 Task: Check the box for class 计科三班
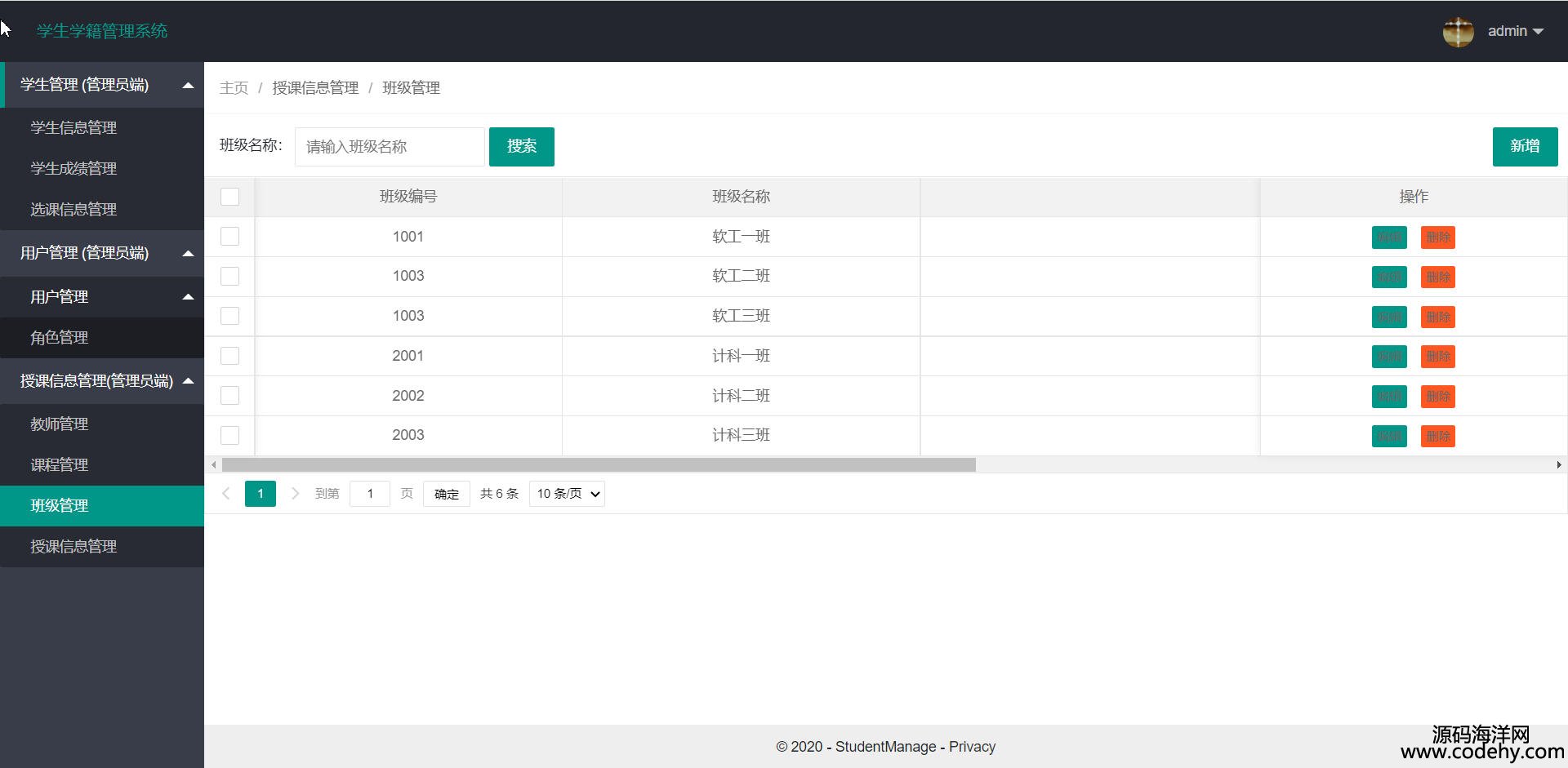click(x=230, y=435)
